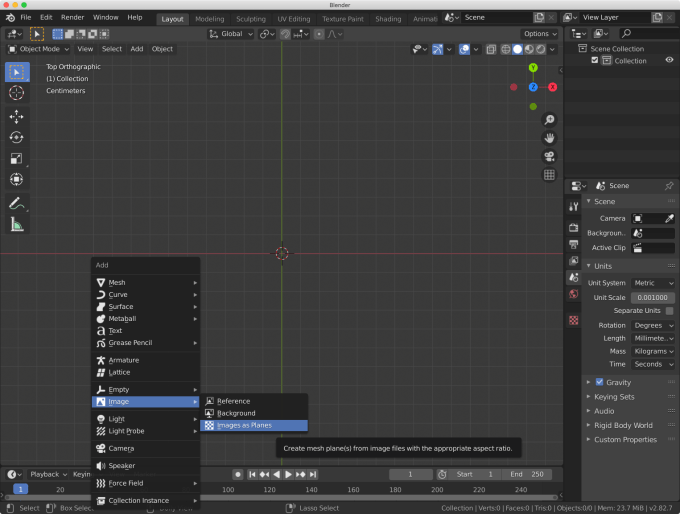Image resolution: width=680 pixels, height=514 pixels.
Task: Open the Object Mode dropdown
Action: point(39,49)
